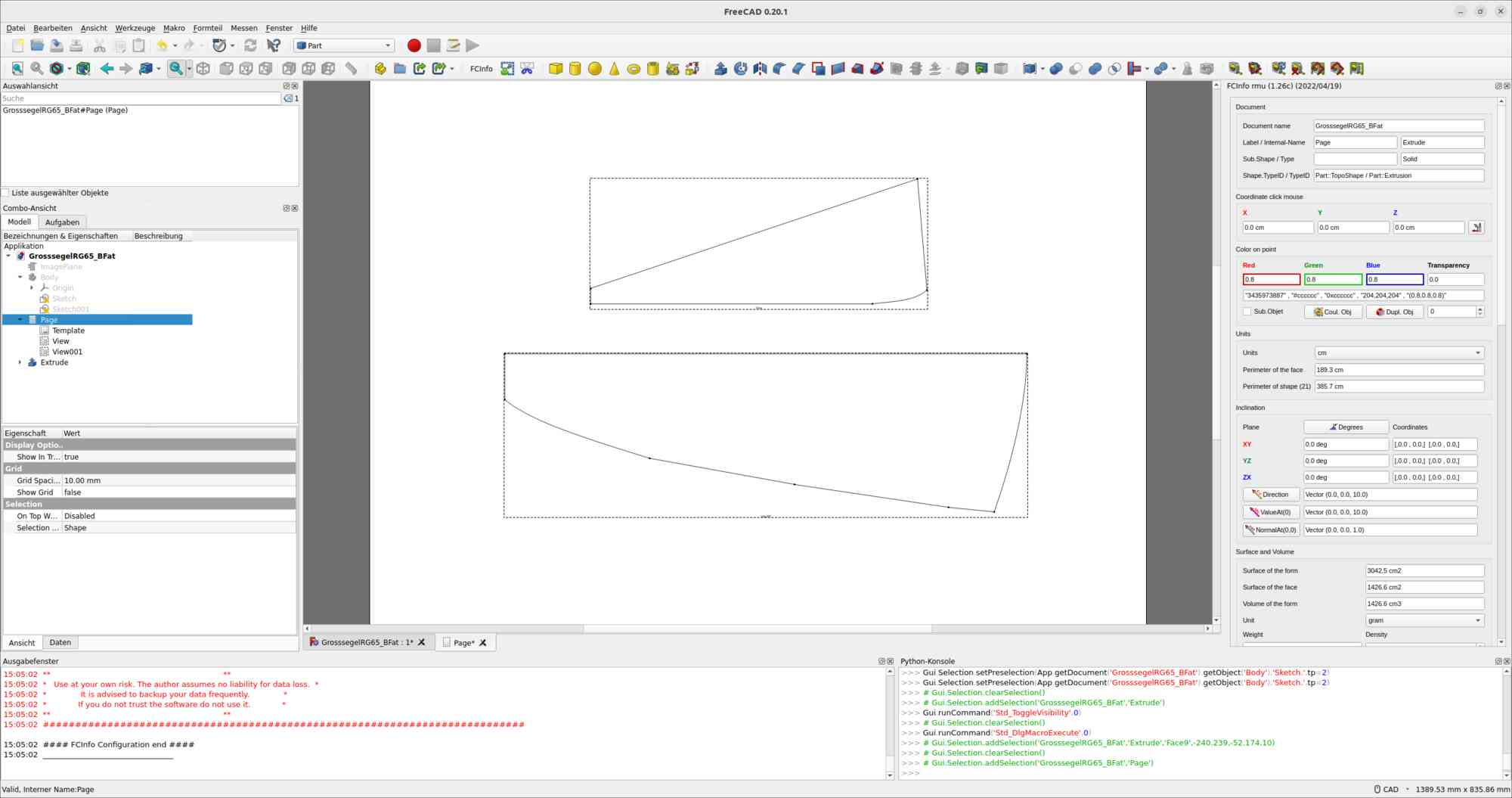Viewport: 1512px width, 798px height.
Task: Create a cone primitive
Action: coord(614,69)
